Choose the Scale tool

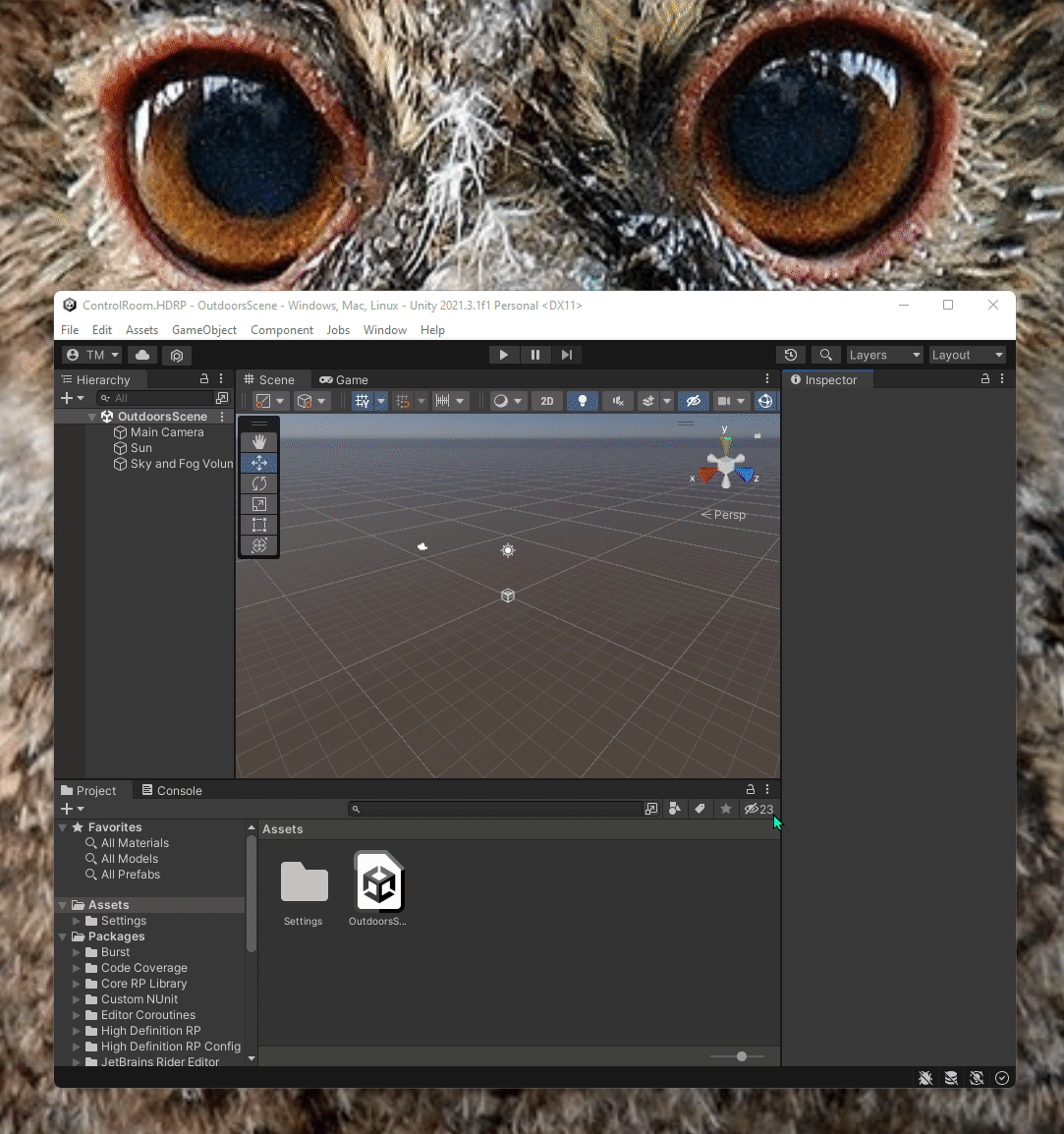point(258,503)
